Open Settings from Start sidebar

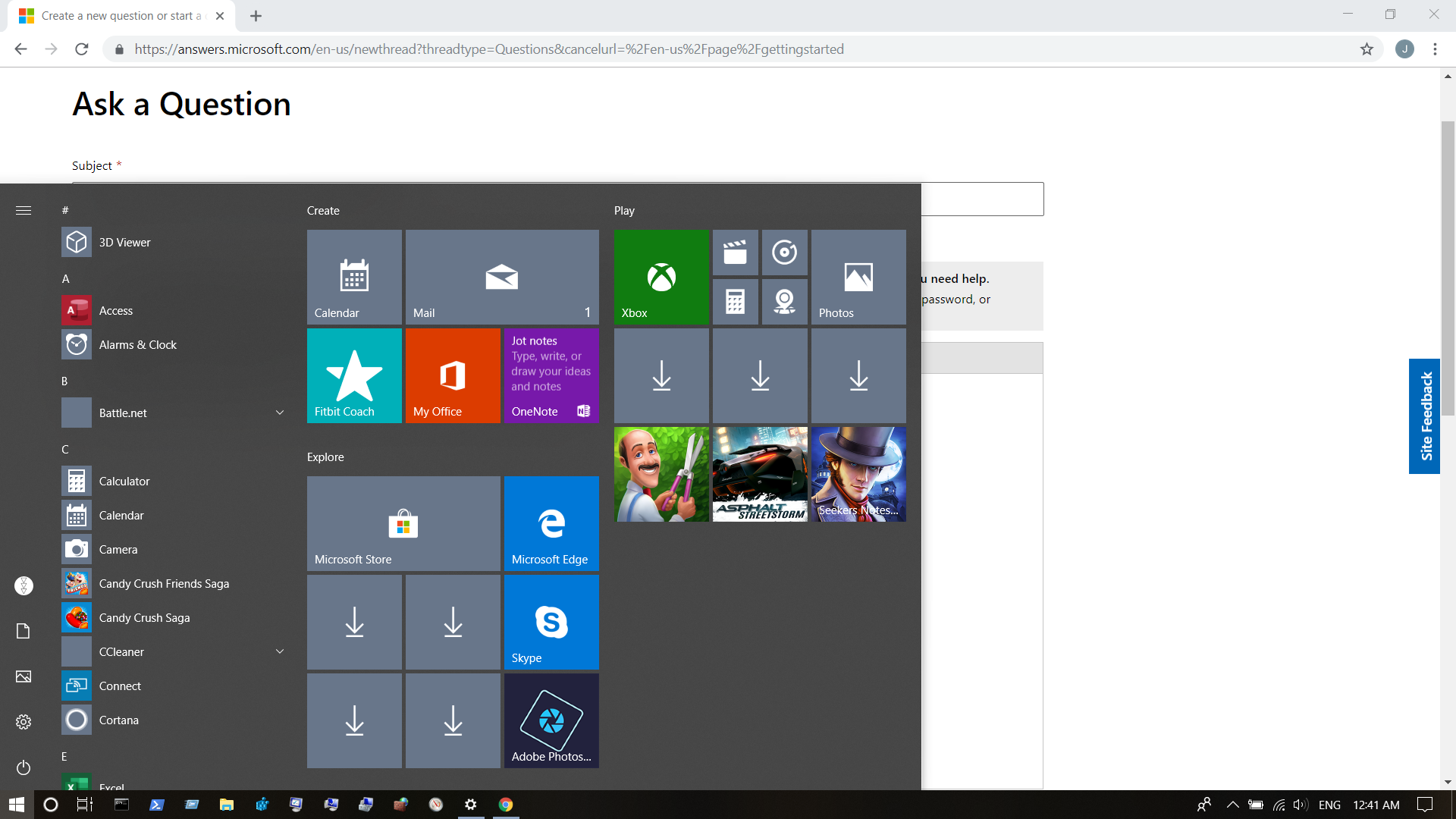(x=24, y=722)
